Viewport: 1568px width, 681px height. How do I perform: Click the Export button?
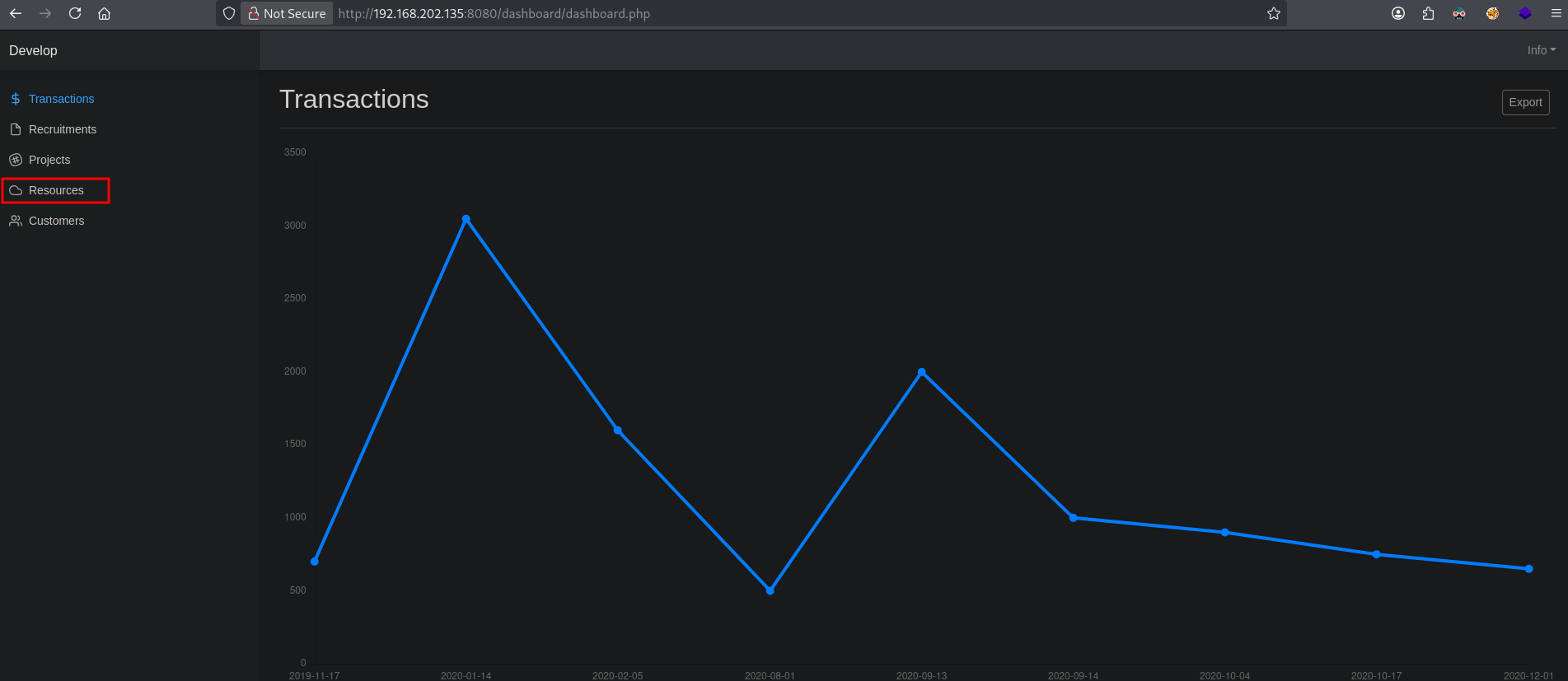point(1525,102)
